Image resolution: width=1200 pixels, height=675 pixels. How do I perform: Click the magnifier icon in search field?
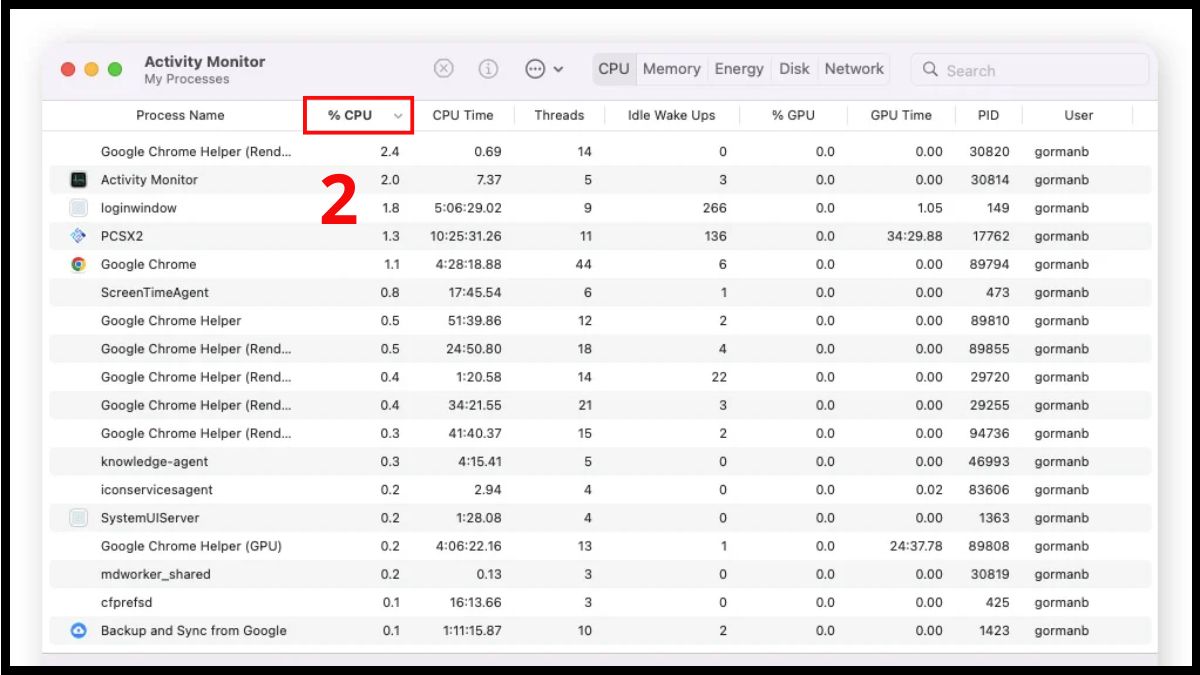pos(930,70)
